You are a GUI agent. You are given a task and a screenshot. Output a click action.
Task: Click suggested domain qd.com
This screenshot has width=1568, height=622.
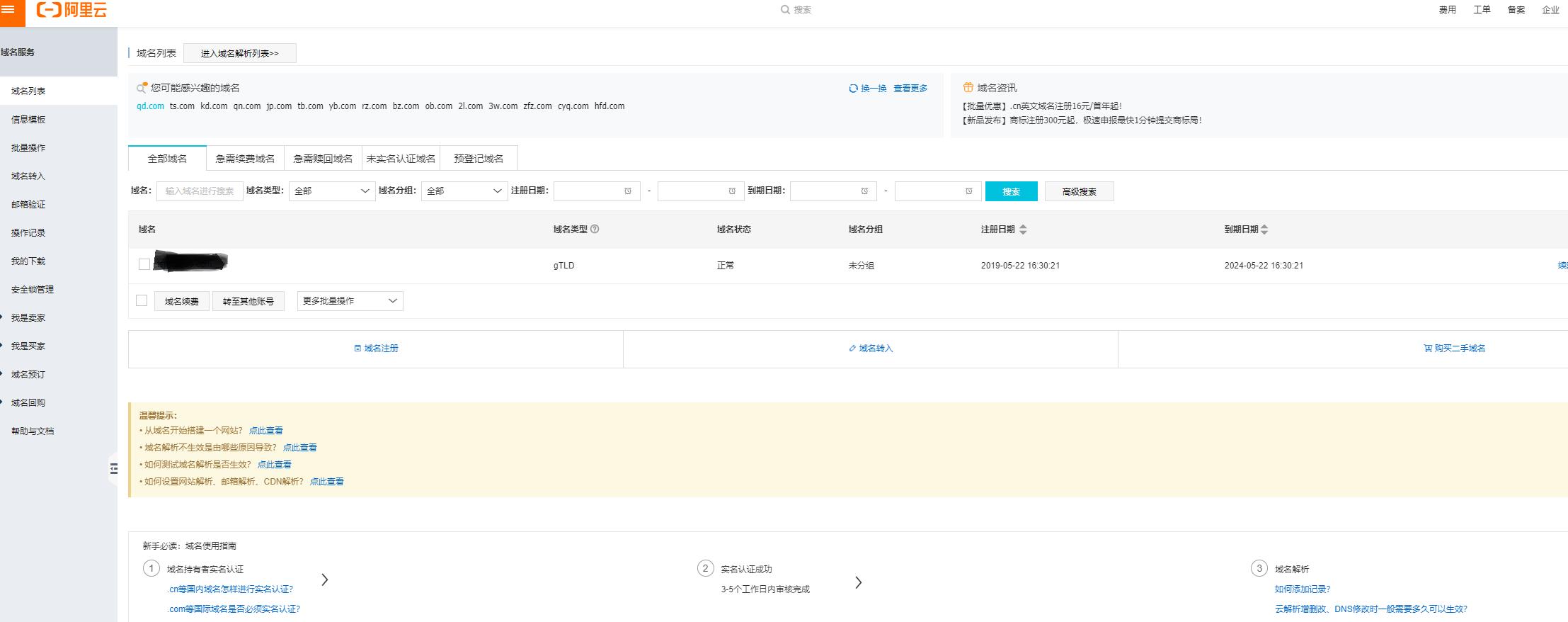pyautogui.click(x=150, y=106)
